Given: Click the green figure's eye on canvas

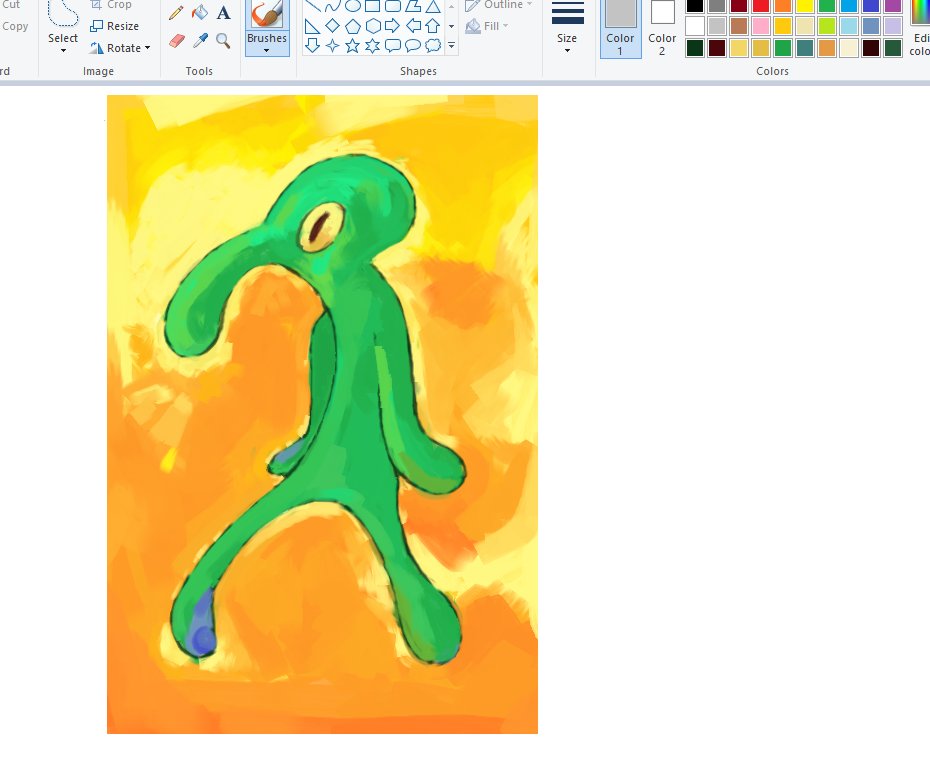Looking at the screenshot, I should tap(321, 227).
